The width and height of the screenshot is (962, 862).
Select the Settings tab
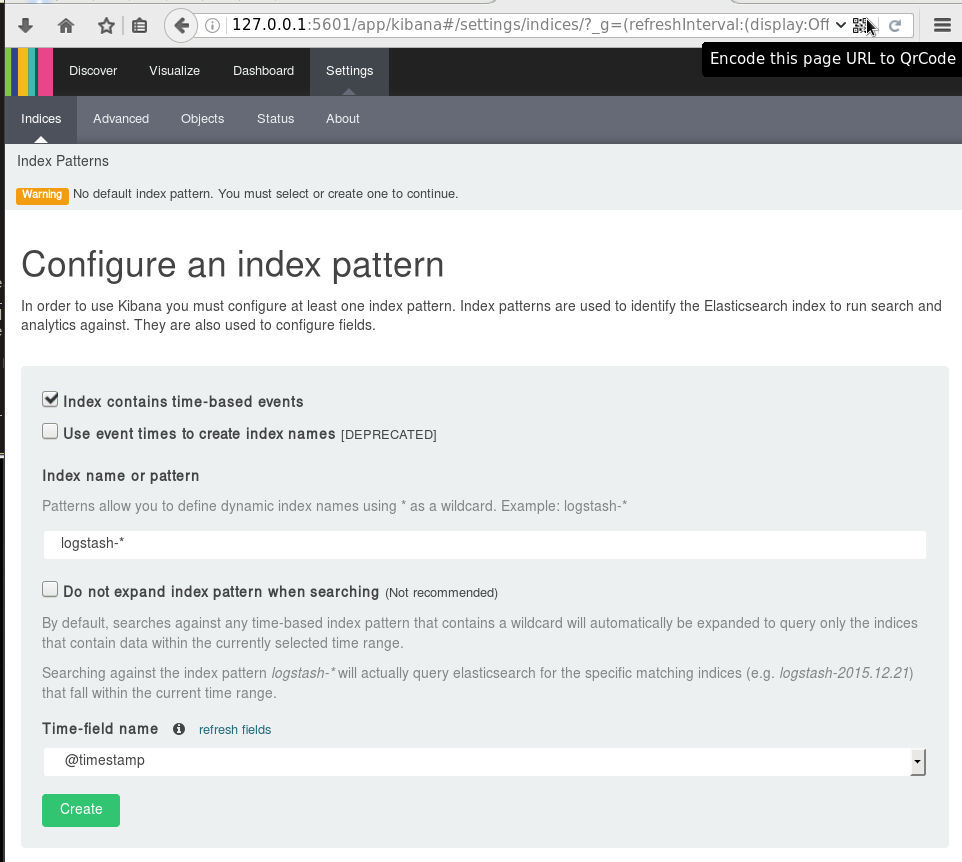(x=349, y=71)
